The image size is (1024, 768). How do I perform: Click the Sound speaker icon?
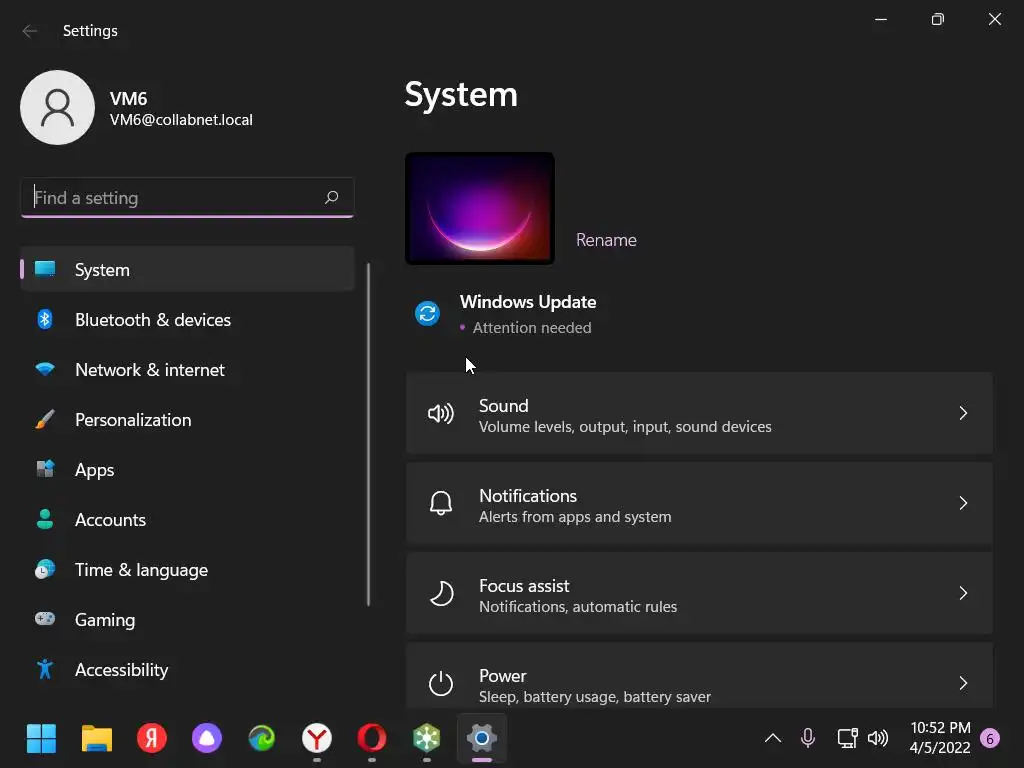[441, 413]
